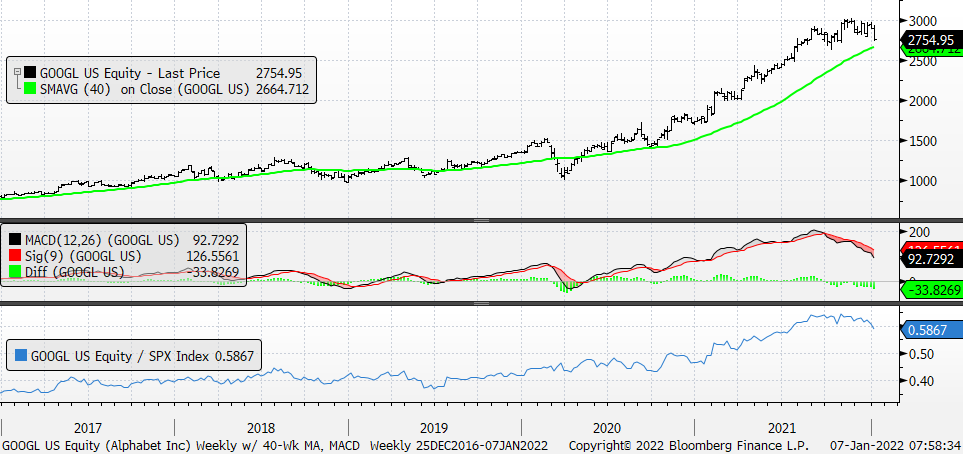Click the 2018 label on the time axis

pyautogui.click(x=261, y=428)
